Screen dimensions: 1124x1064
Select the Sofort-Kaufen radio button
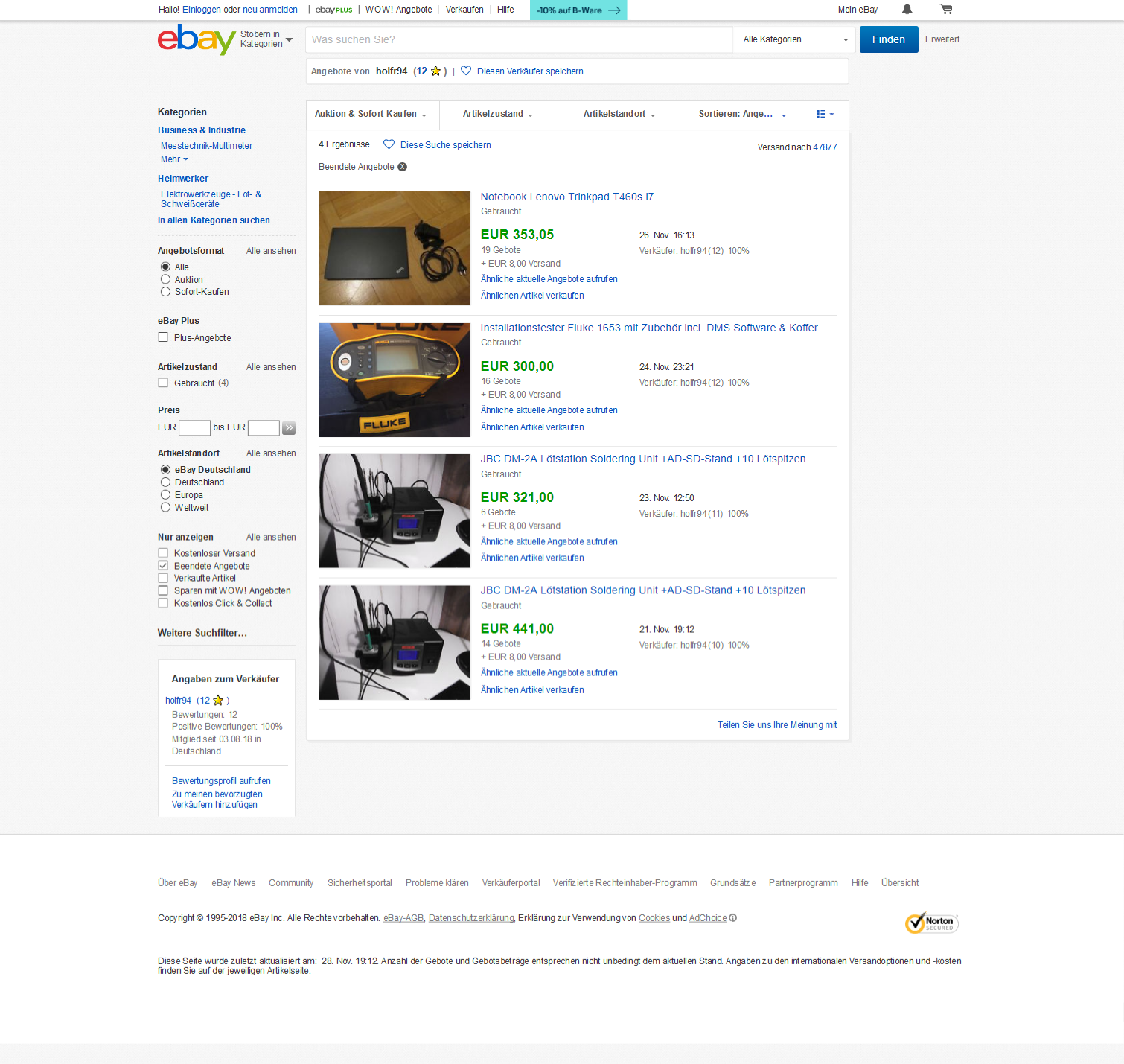pos(165,292)
